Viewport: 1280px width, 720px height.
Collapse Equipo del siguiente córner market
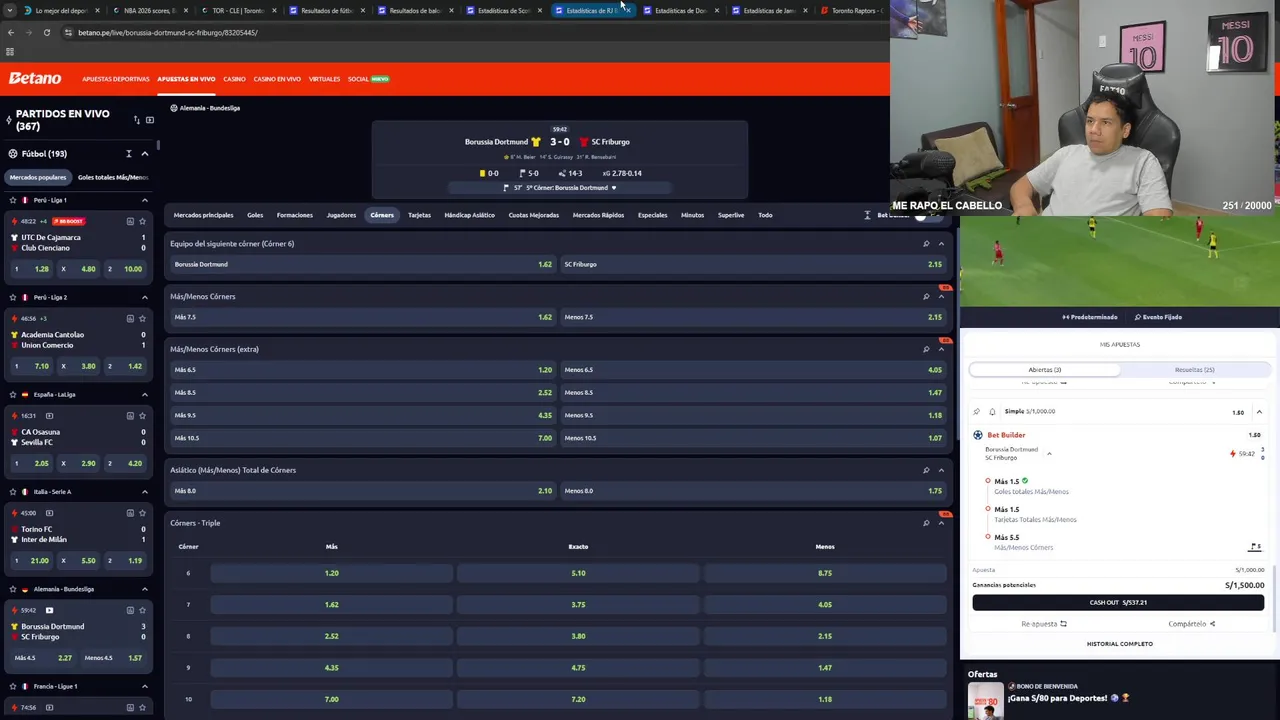[x=941, y=244]
